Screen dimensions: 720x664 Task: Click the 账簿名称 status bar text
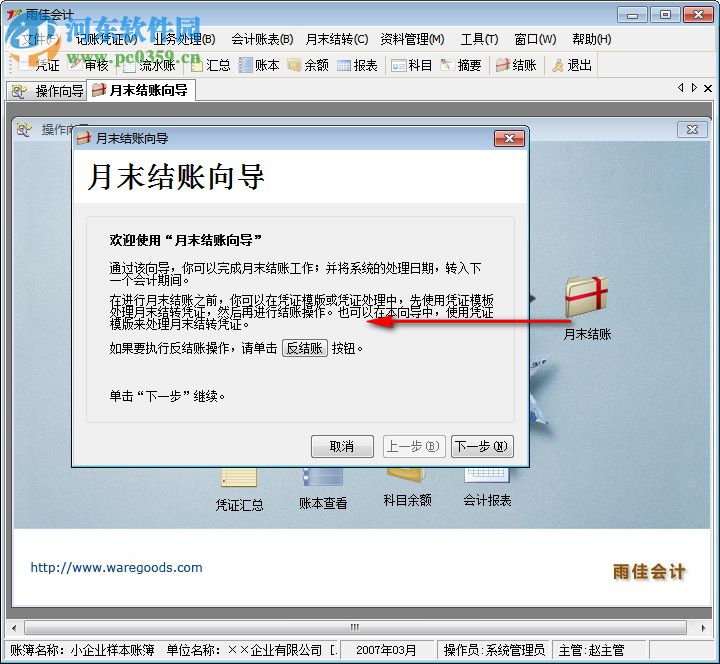(82, 650)
